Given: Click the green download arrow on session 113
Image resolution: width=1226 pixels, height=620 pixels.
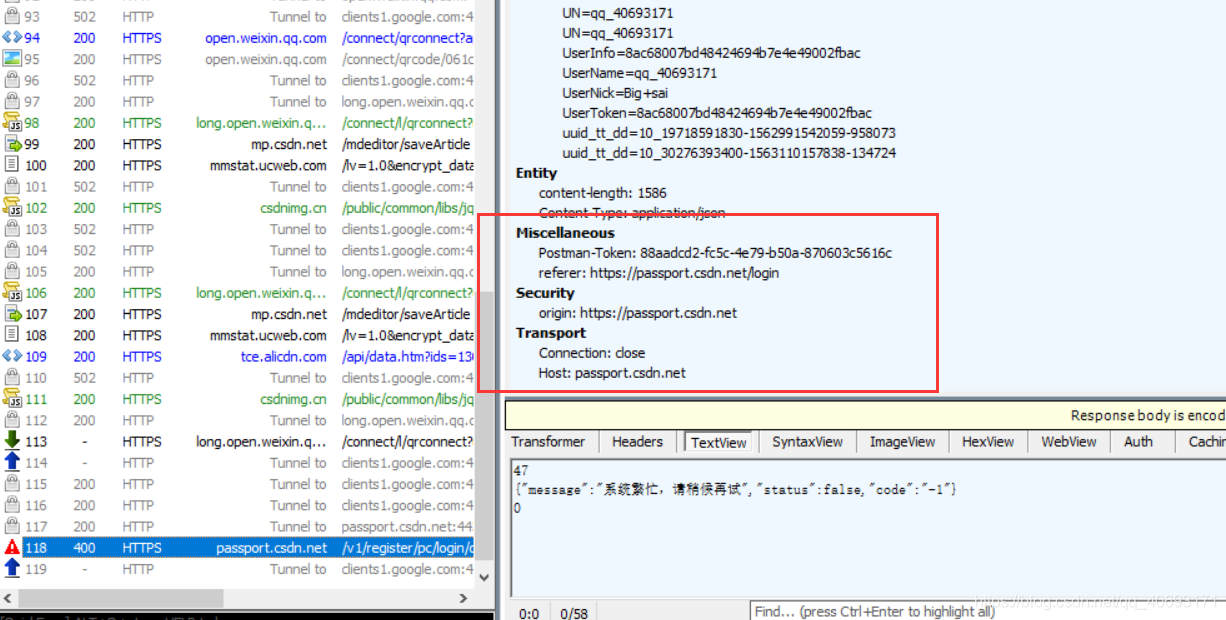Looking at the screenshot, I should pyautogui.click(x=12, y=441).
